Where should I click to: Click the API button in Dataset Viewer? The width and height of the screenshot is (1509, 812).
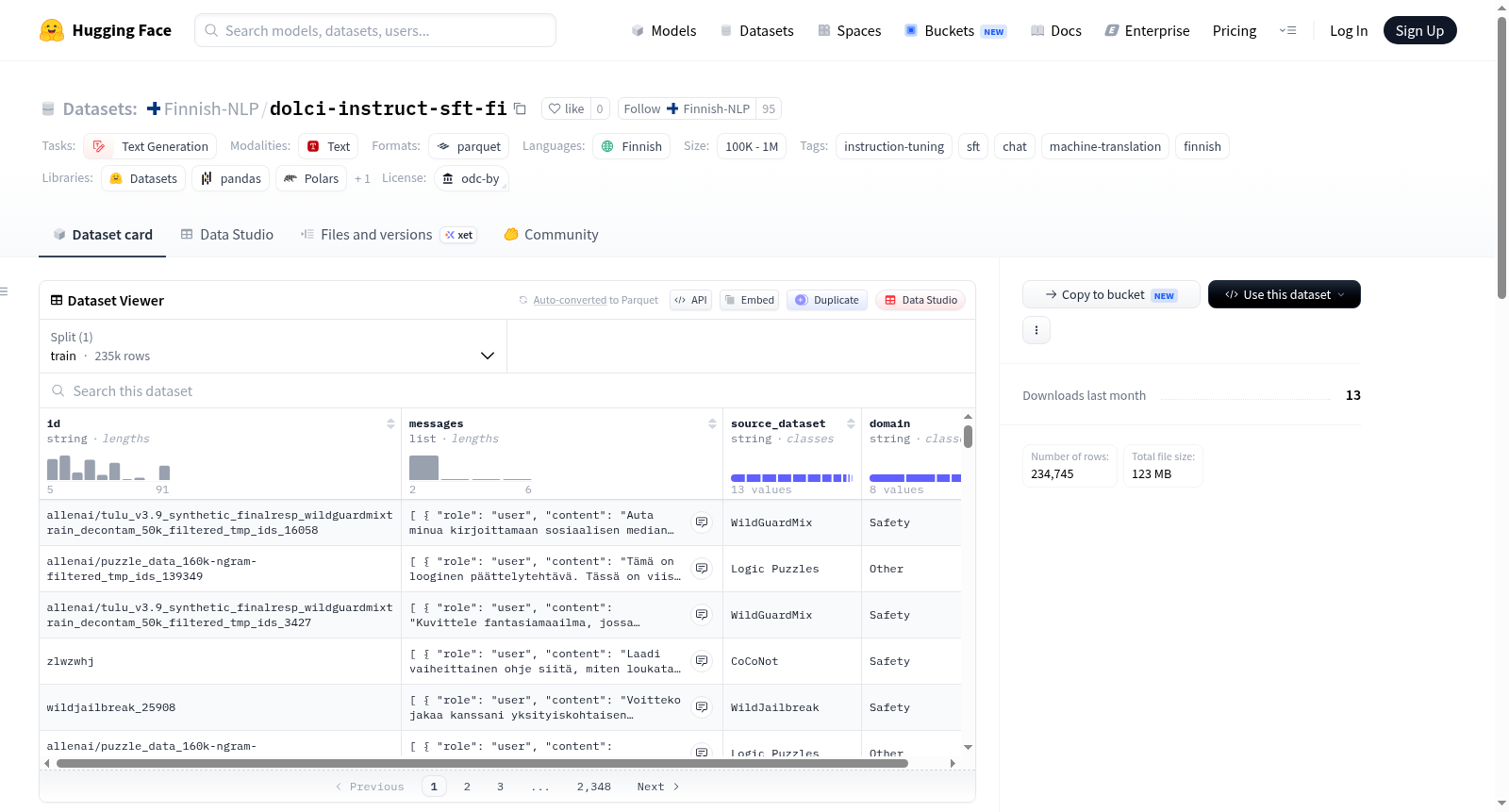click(690, 300)
